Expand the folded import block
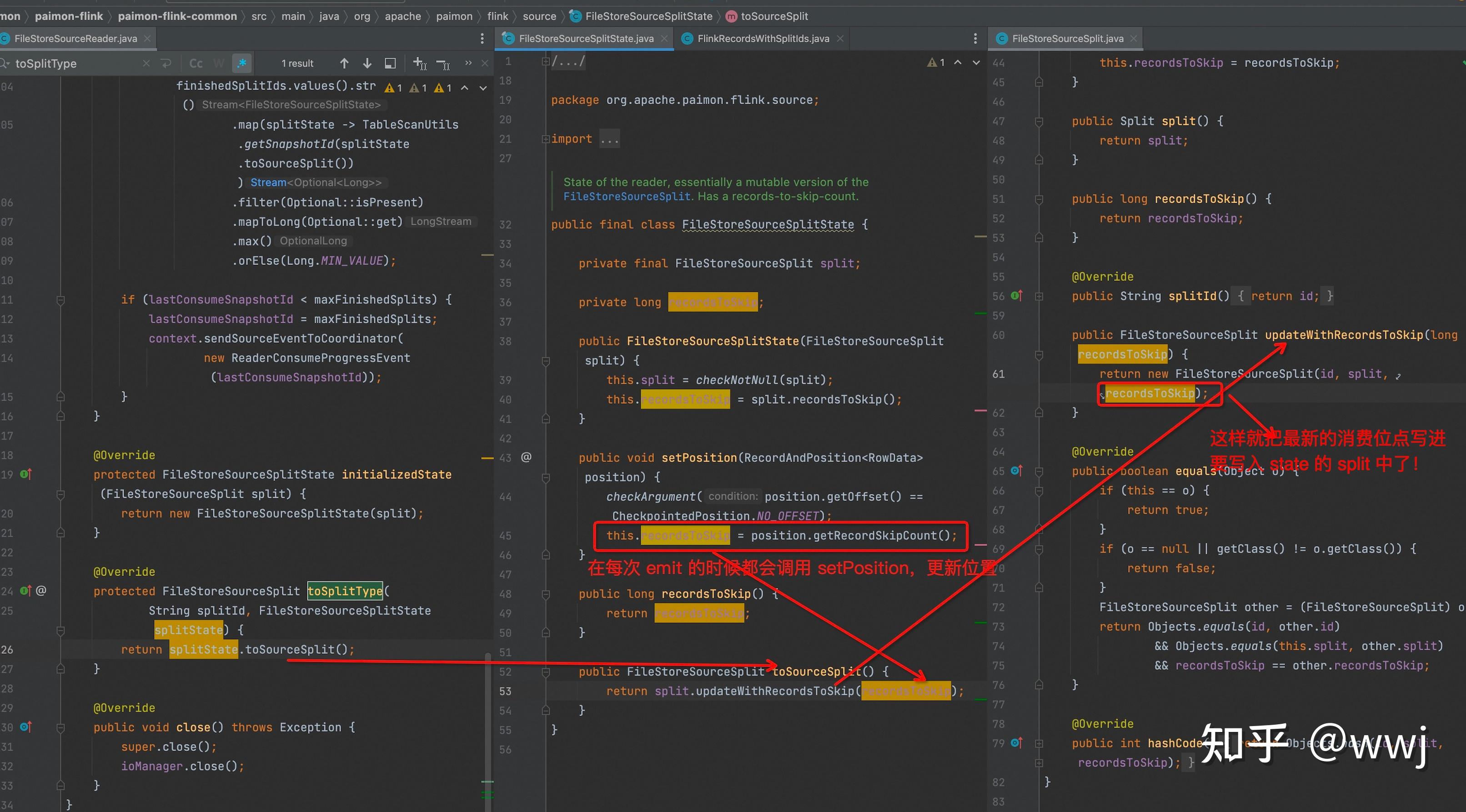The width and height of the screenshot is (1466, 812). pyautogui.click(x=609, y=139)
